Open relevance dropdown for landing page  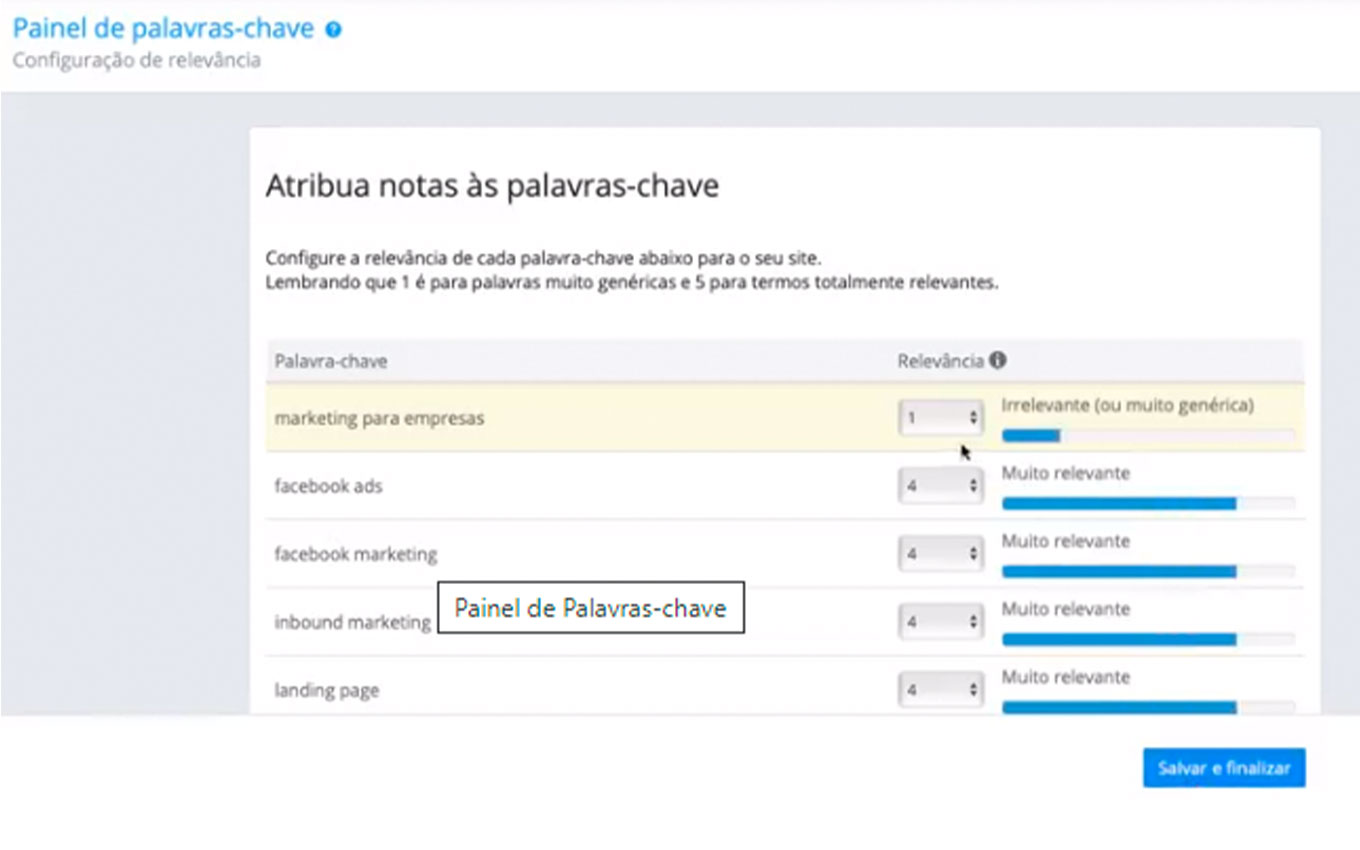[x=941, y=690]
